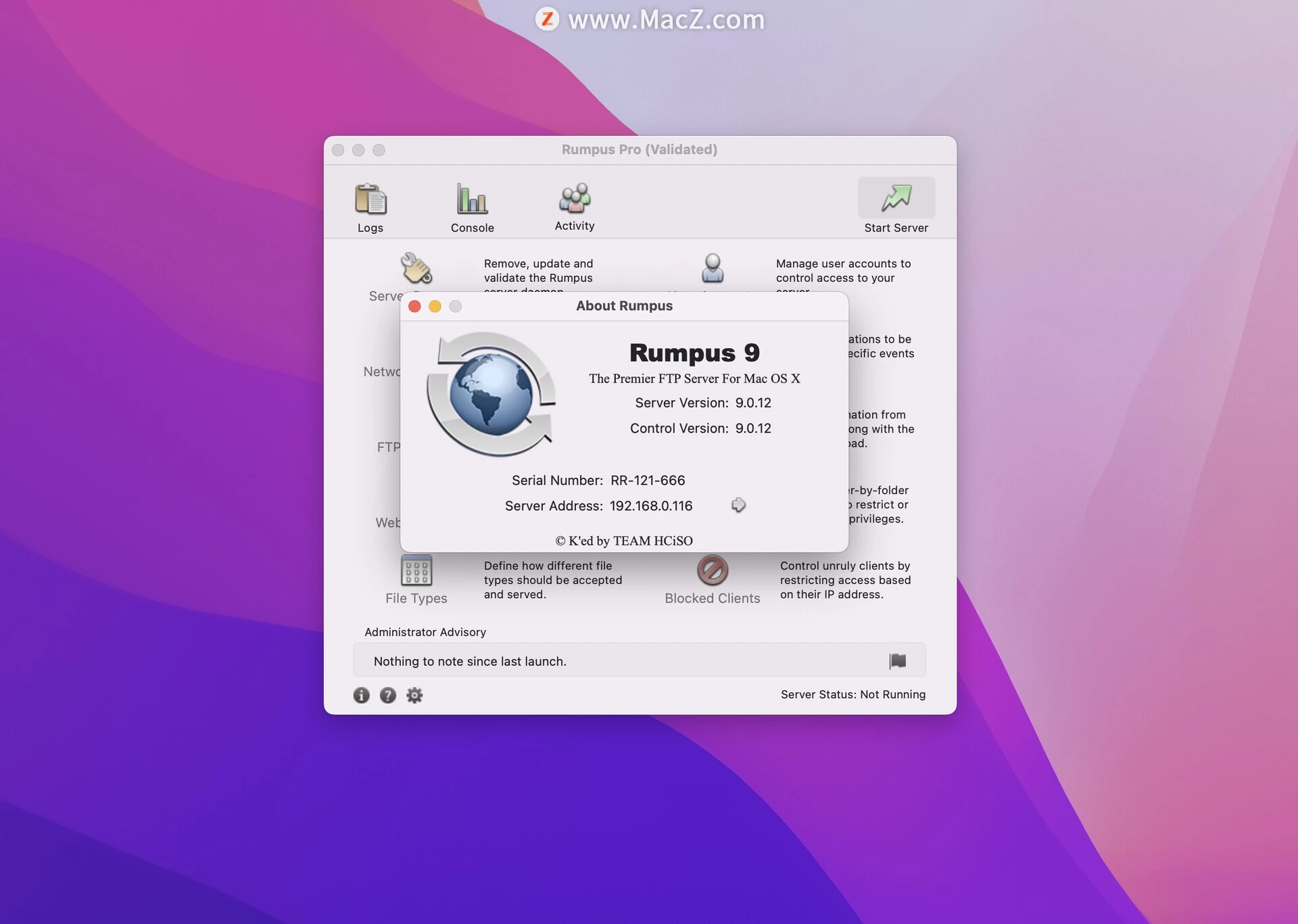Click the Rumpus globe logo
The image size is (1298, 924).
pos(491,394)
